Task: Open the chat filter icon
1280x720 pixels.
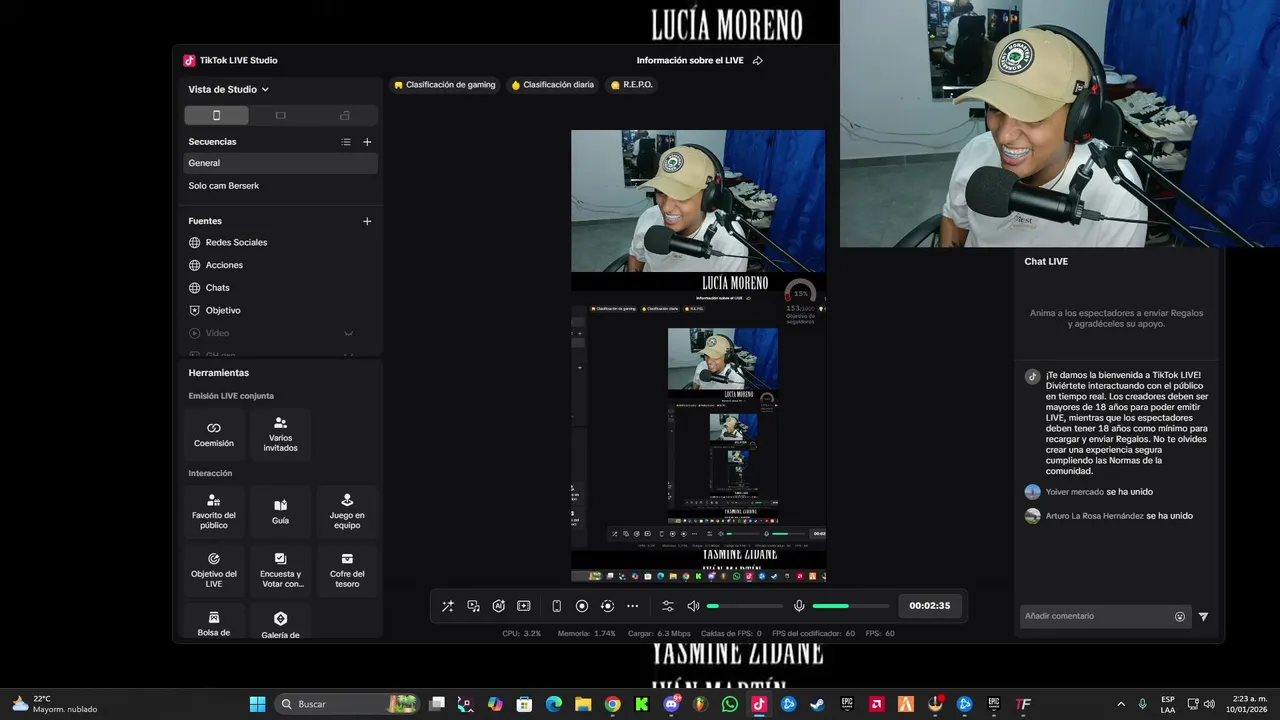Action: pos(1204,617)
